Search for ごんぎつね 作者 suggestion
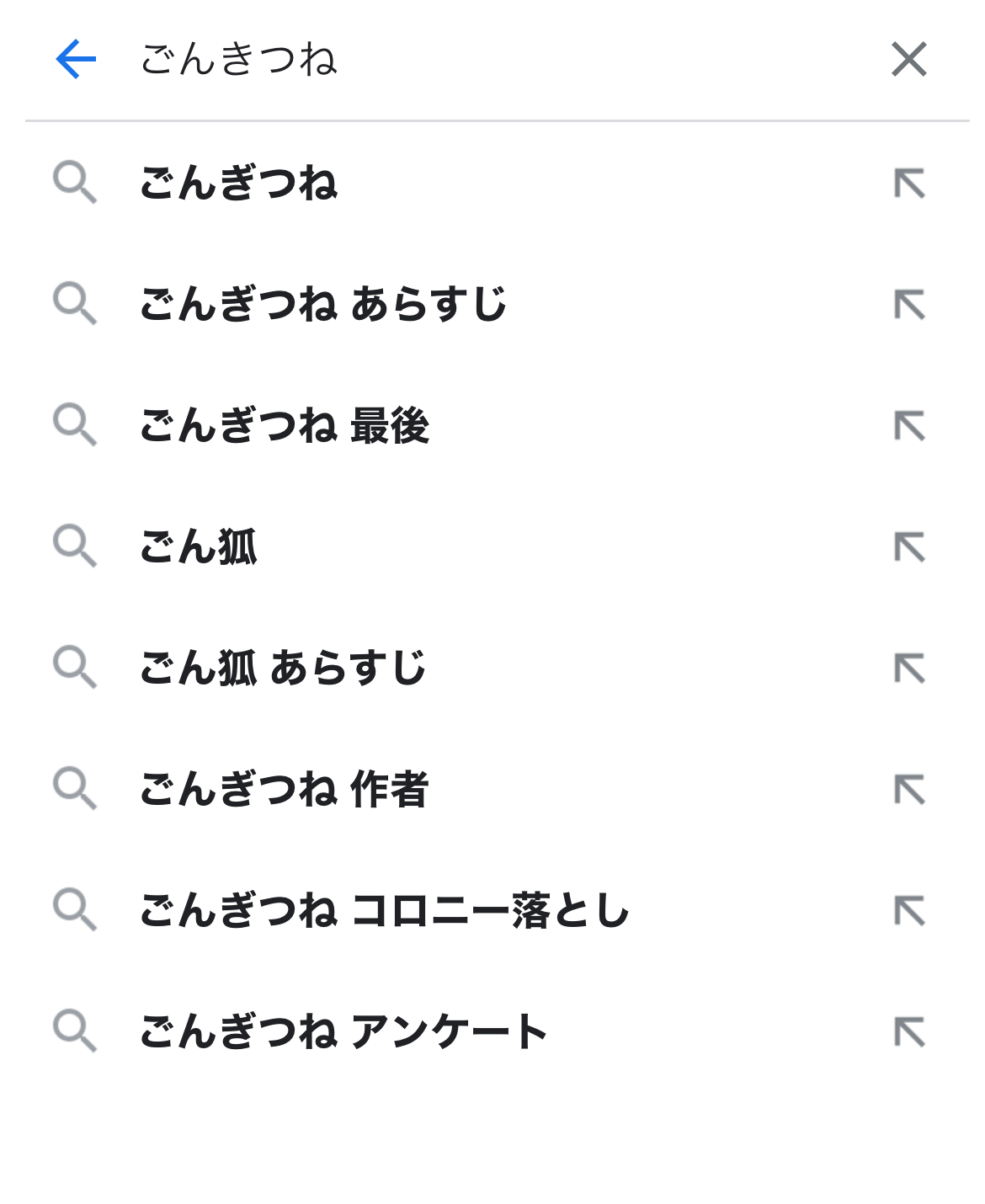Image resolution: width=985 pixels, height=1204 pixels. 285,789
